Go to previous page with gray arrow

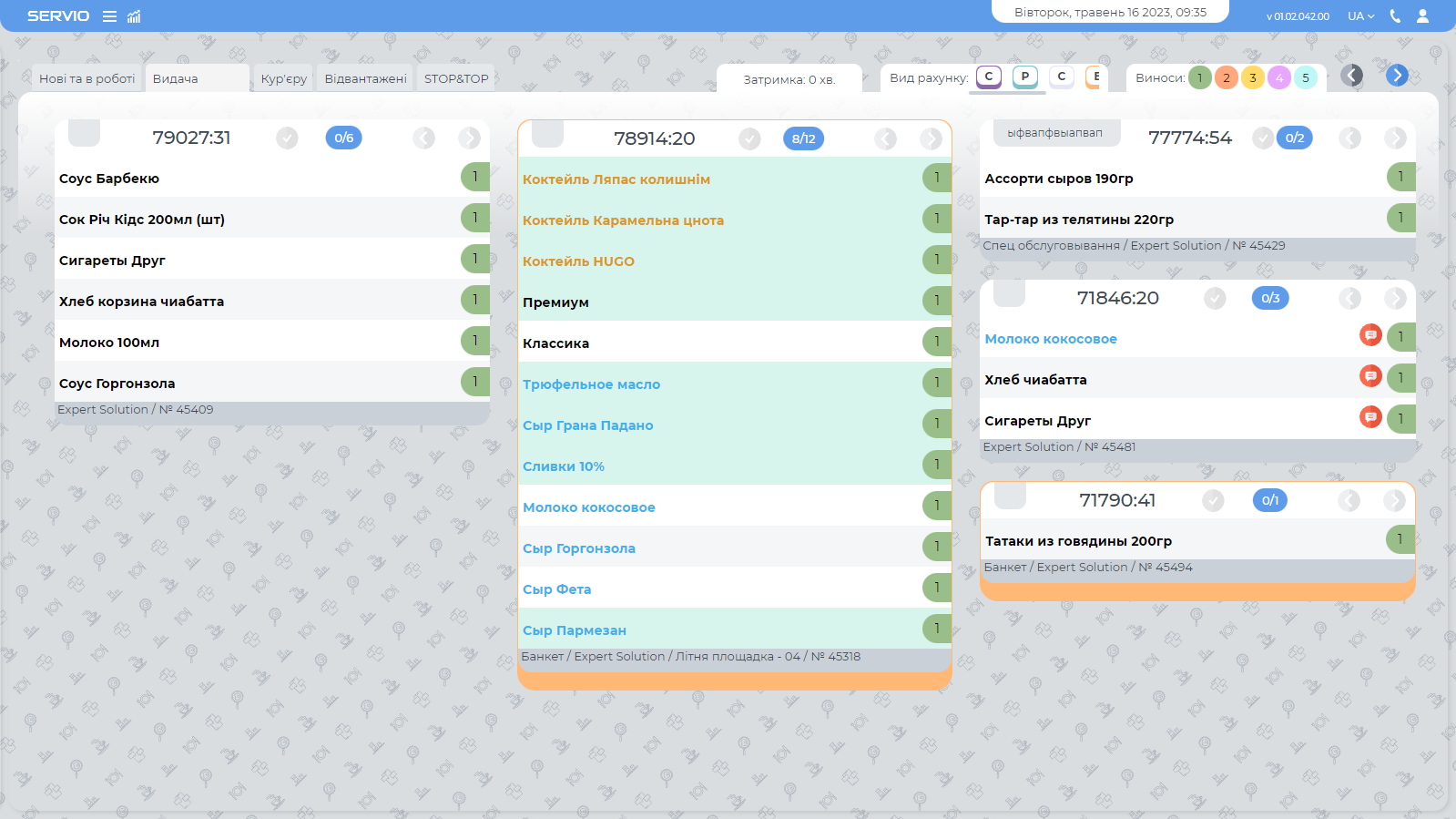(1352, 76)
